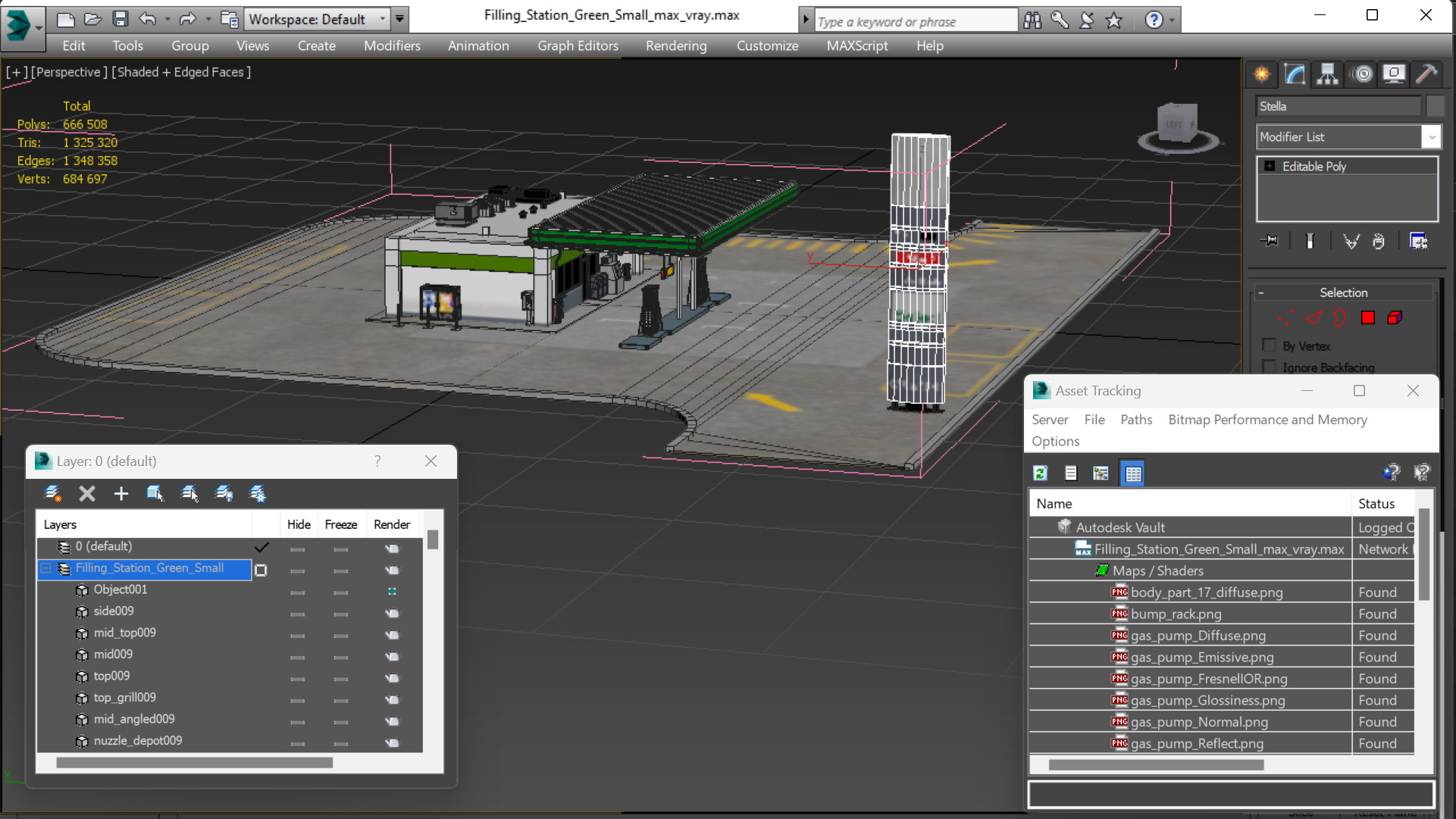
Task: Open Bitmap Performance and Memory menu
Action: pyautogui.click(x=1267, y=419)
